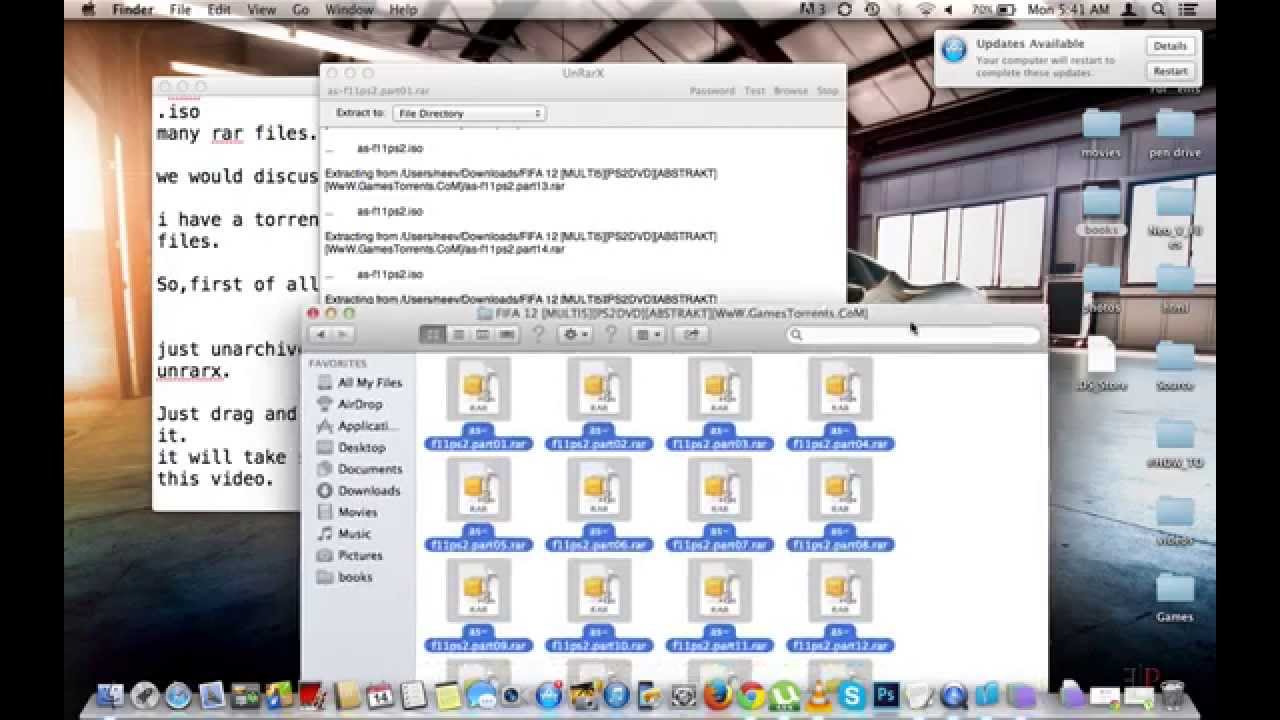1280x720 pixels.
Task: Open Wi-Fi status in menu bar
Action: (x=925, y=10)
